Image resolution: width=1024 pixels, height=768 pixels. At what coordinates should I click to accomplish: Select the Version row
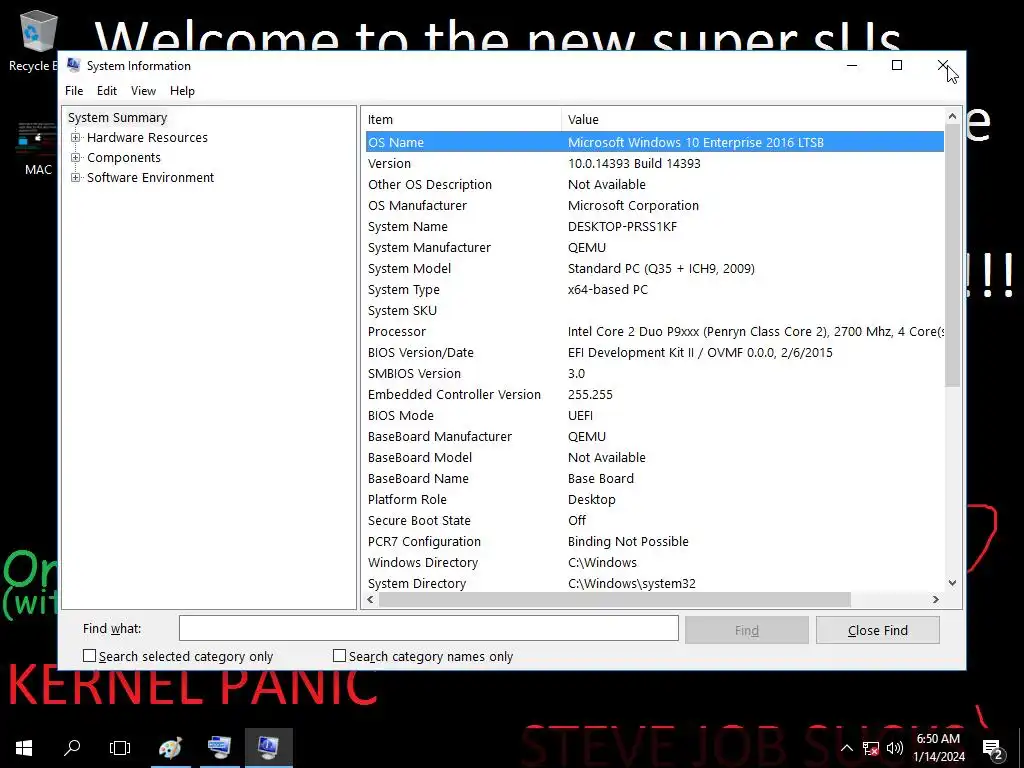coord(654,163)
